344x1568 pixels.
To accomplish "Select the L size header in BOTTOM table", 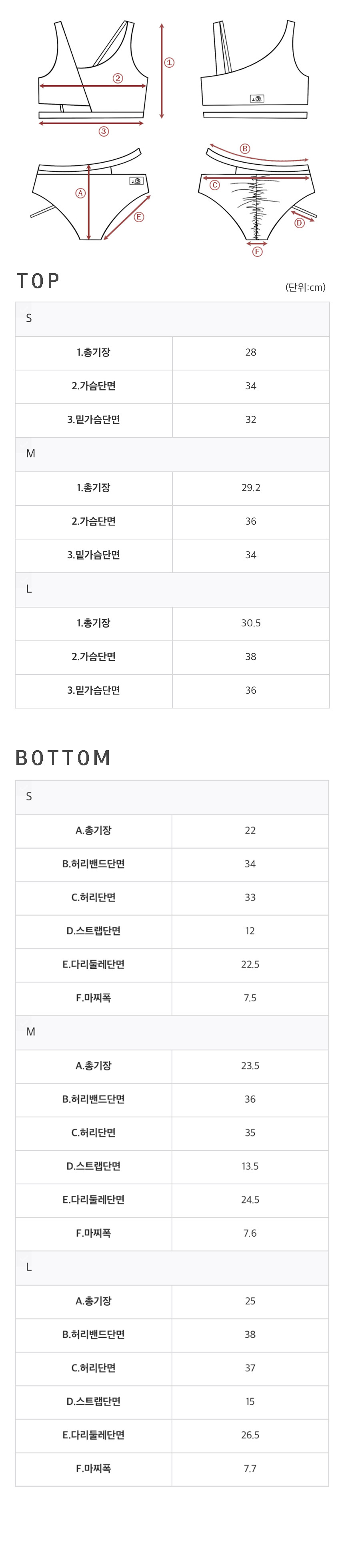I will pos(172,1267).
